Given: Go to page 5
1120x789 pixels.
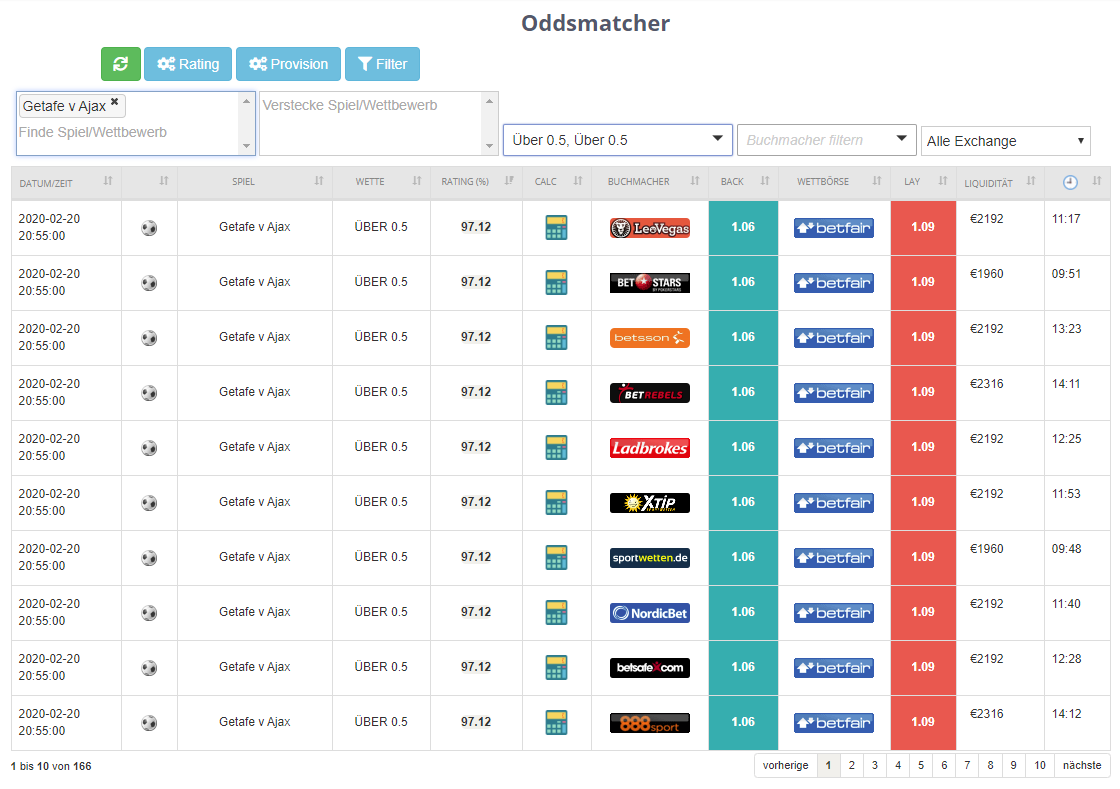Looking at the screenshot, I should (x=921, y=765).
